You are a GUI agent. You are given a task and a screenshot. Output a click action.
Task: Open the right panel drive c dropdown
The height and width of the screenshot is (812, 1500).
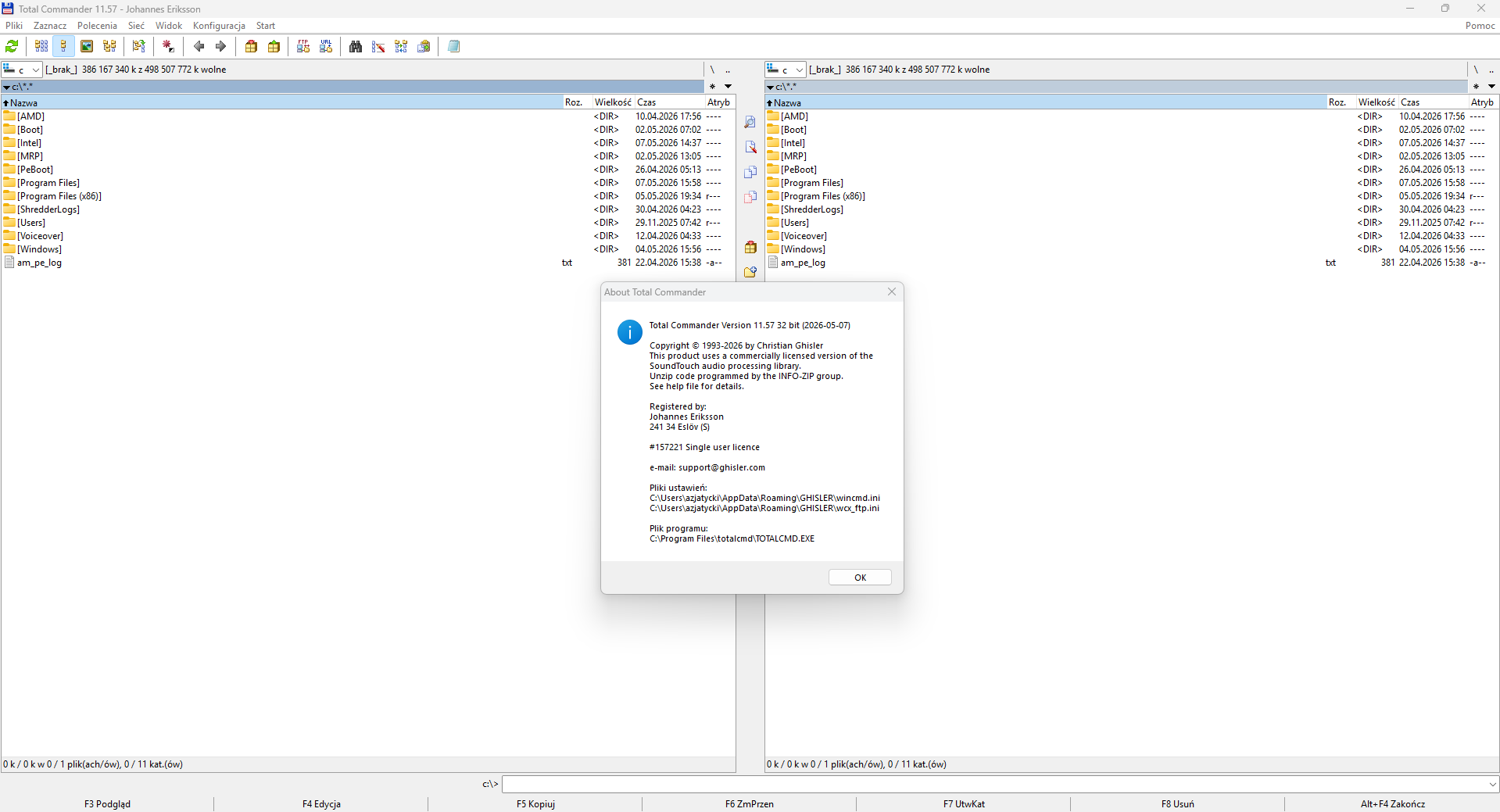(x=786, y=70)
